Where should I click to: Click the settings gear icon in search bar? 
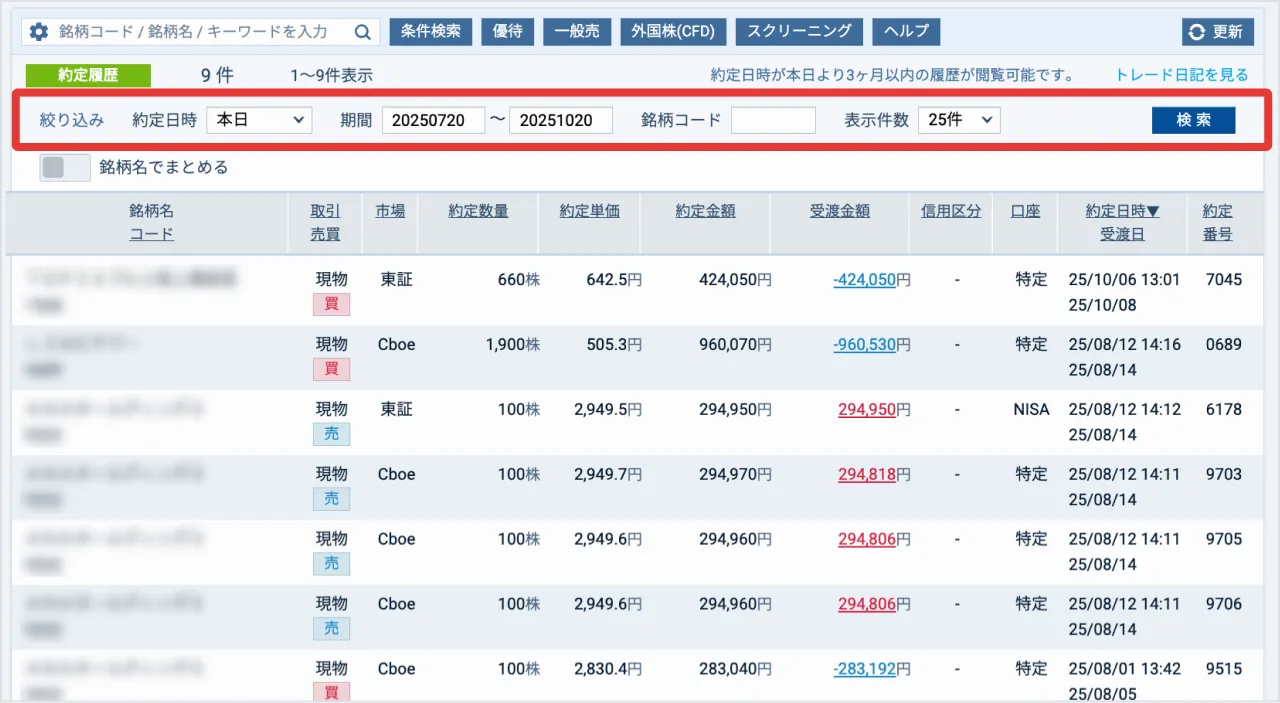pos(39,32)
